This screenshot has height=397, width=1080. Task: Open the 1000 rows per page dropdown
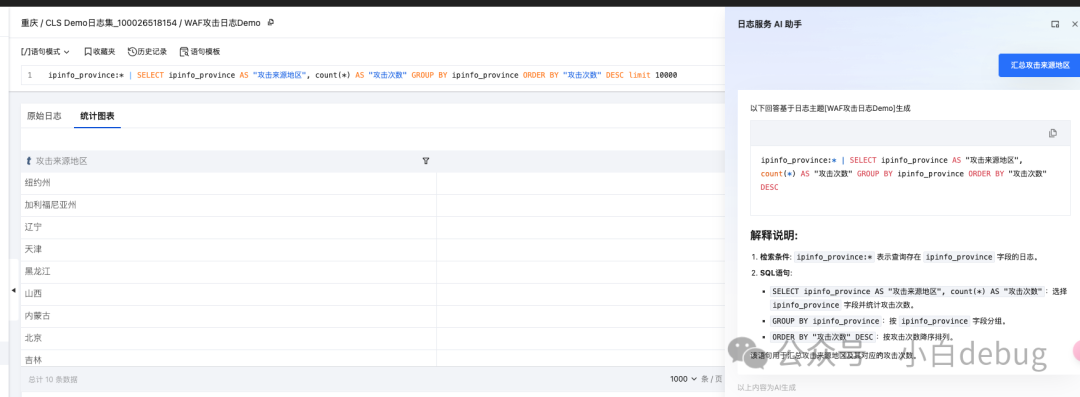click(x=683, y=379)
